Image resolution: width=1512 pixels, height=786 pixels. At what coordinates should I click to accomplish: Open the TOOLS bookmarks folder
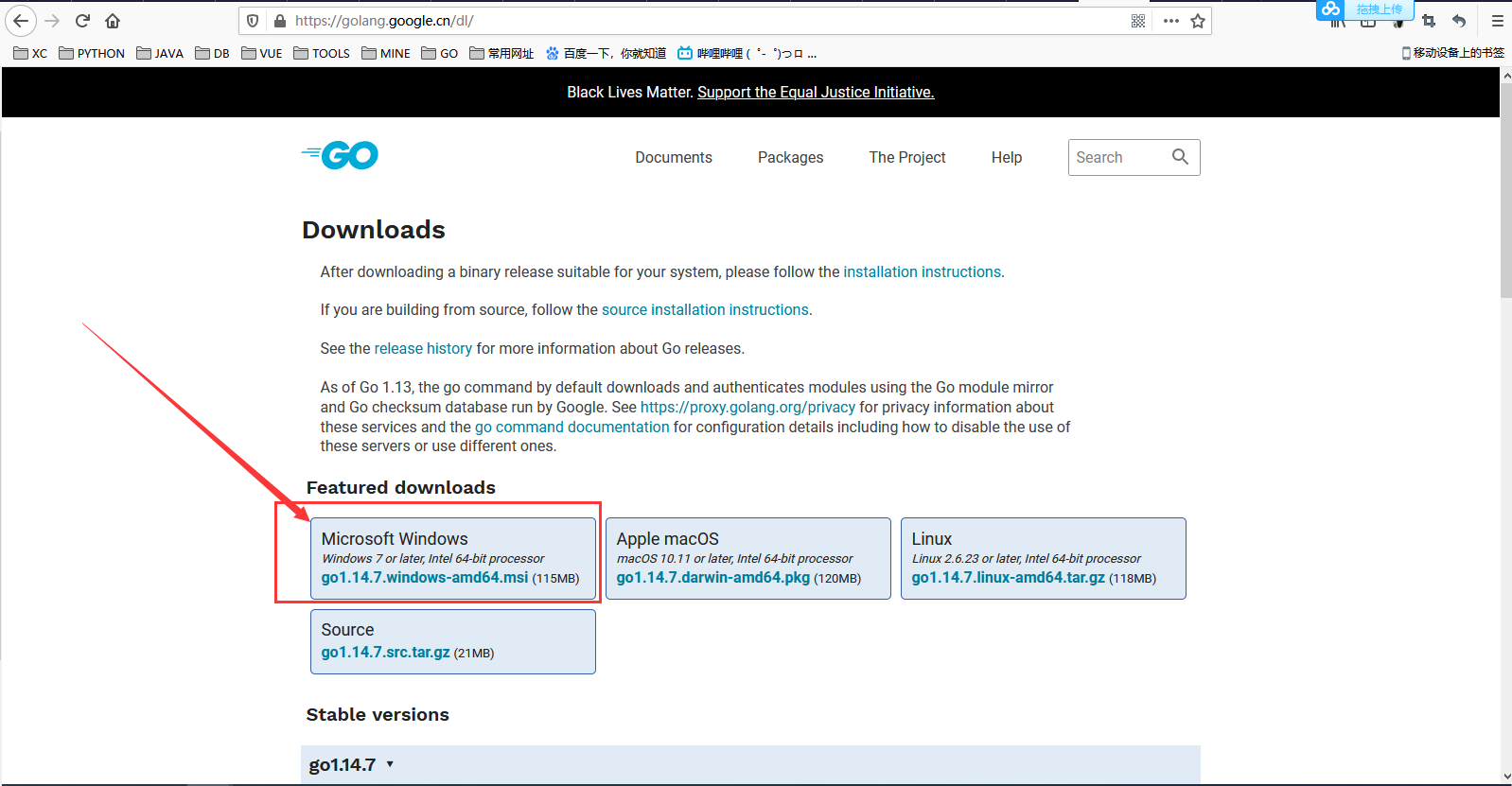tap(322, 53)
